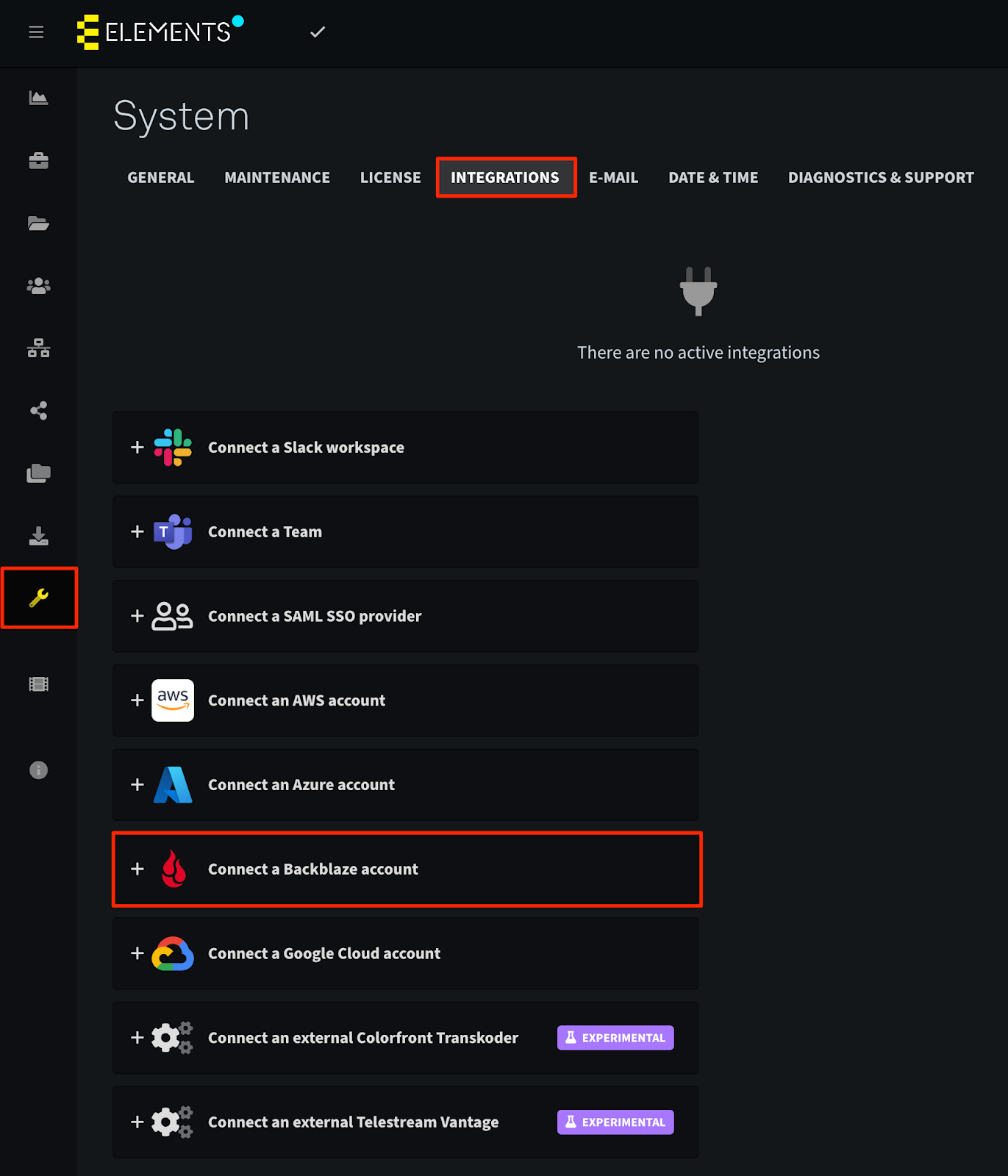
Task: Switch to the Diagnostics & Support tab
Action: click(x=881, y=178)
